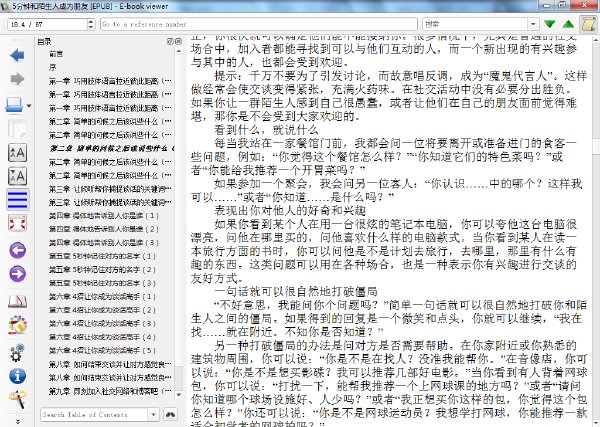Screen dimensions: 600x427
Task: Open an ebook with the open-book icon
Action: (15, 104)
